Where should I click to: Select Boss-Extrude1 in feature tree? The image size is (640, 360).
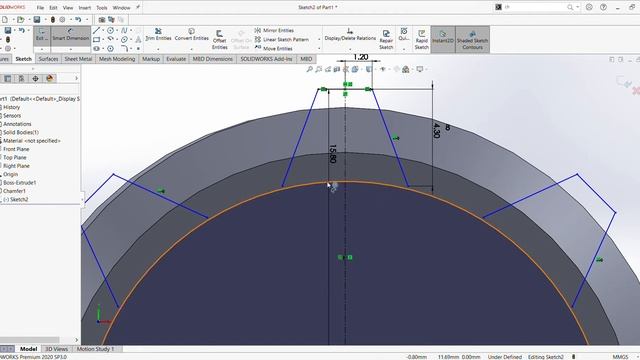pyautogui.click(x=19, y=182)
